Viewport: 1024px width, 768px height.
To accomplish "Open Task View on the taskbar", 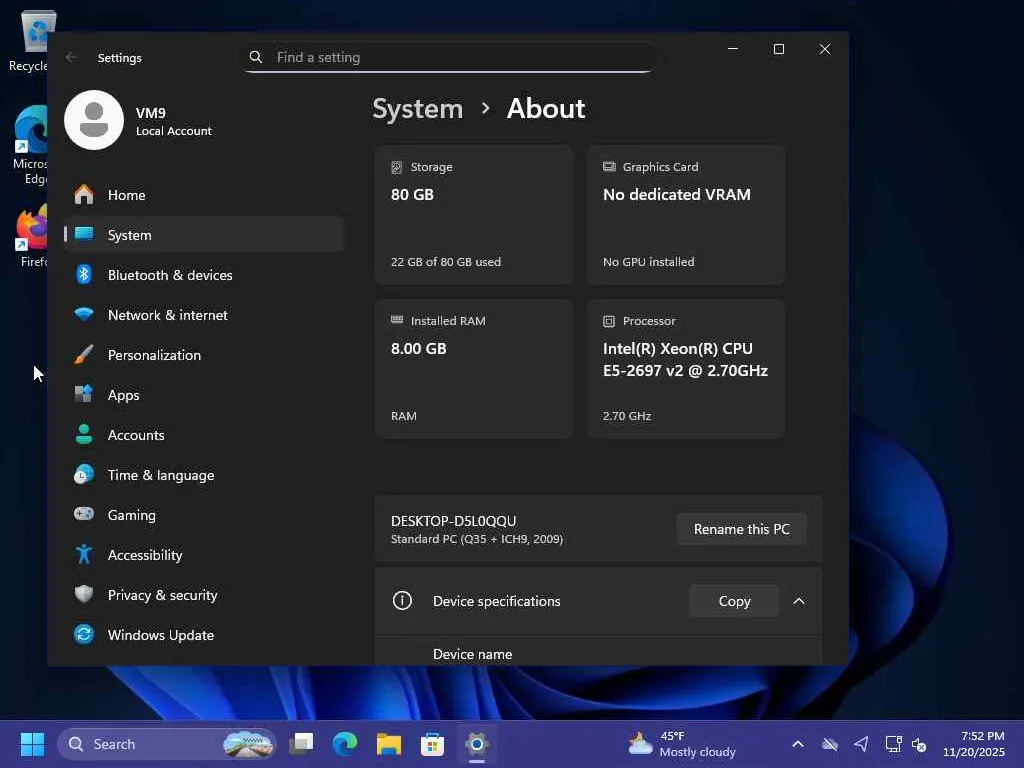I will pos(302,744).
